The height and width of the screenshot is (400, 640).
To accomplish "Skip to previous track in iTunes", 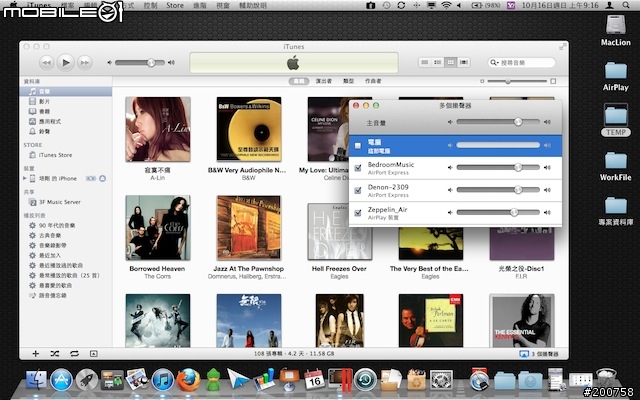I will pos(47,63).
